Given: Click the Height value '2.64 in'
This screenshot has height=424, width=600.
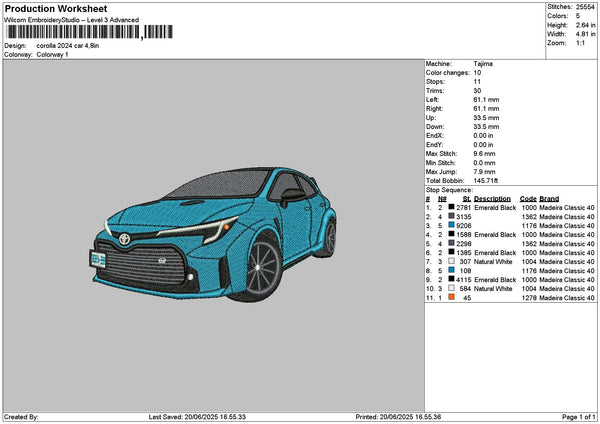Looking at the screenshot, I should point(585,25).
